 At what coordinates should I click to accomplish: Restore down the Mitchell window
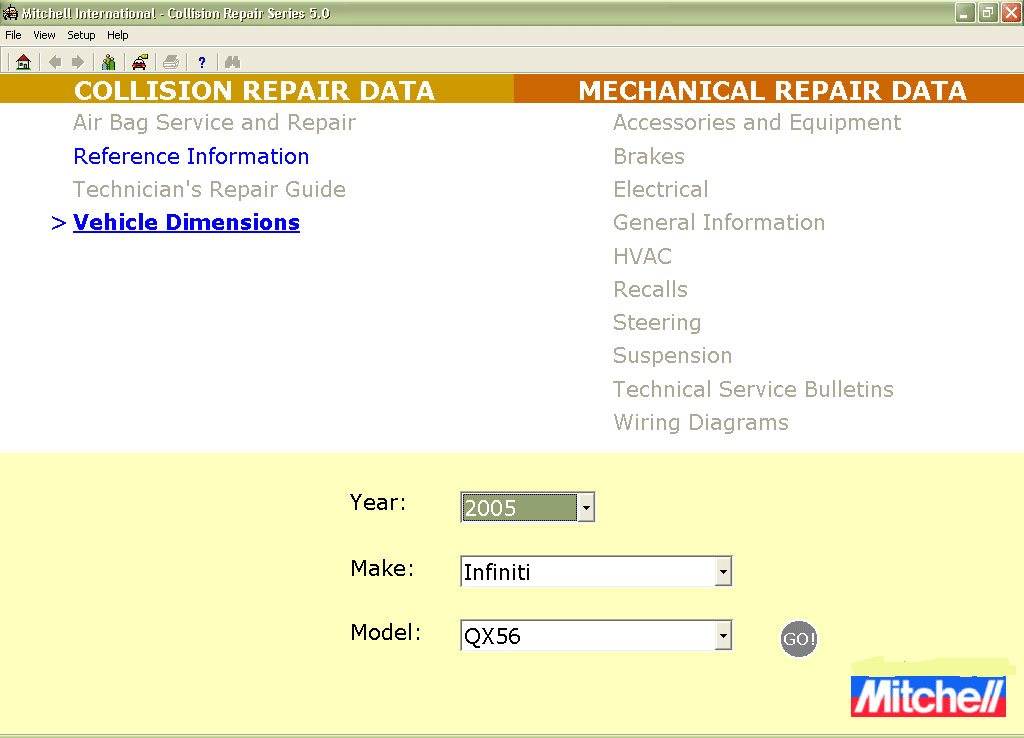[988, 12]
